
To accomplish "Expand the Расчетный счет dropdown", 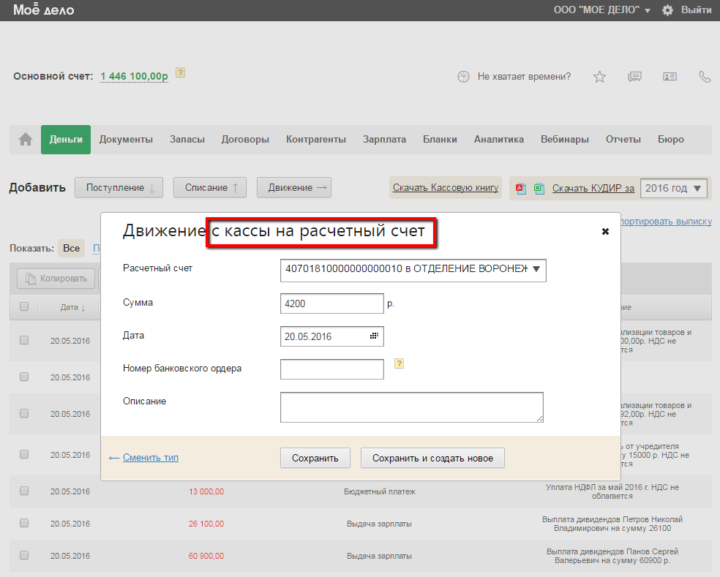I will point(536,269).
